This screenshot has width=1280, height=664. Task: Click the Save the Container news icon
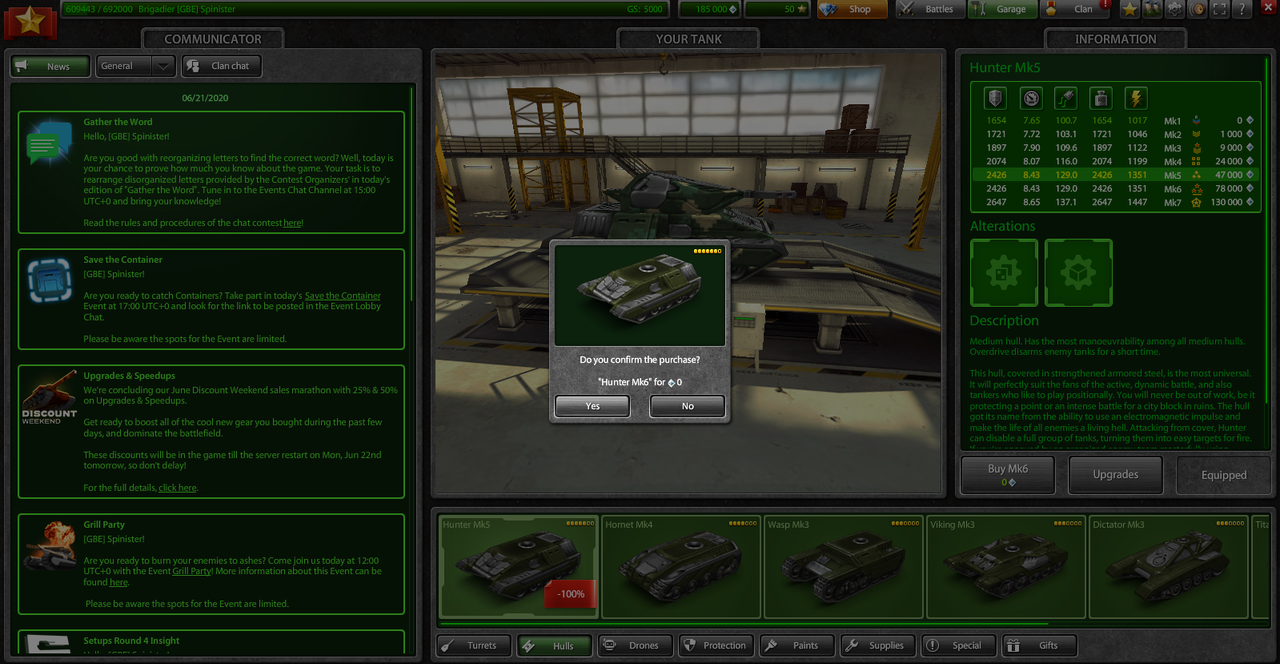49,281
